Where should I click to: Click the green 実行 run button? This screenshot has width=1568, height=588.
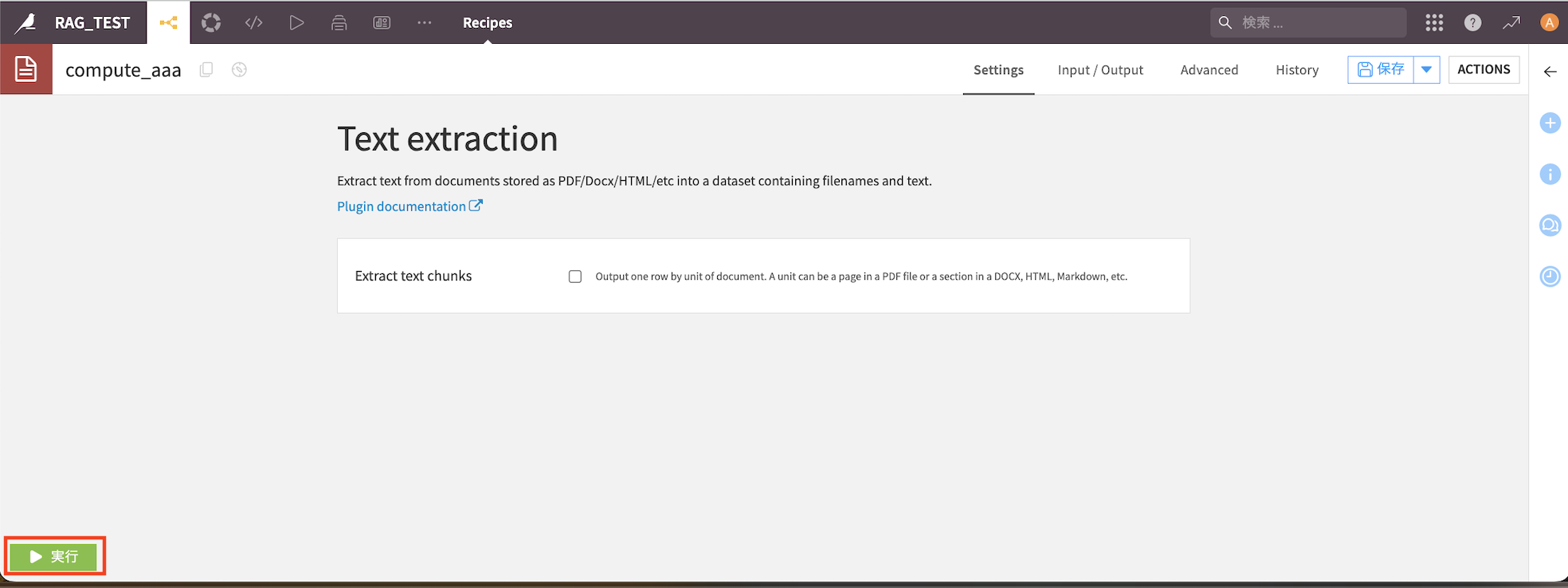(53, 556)
